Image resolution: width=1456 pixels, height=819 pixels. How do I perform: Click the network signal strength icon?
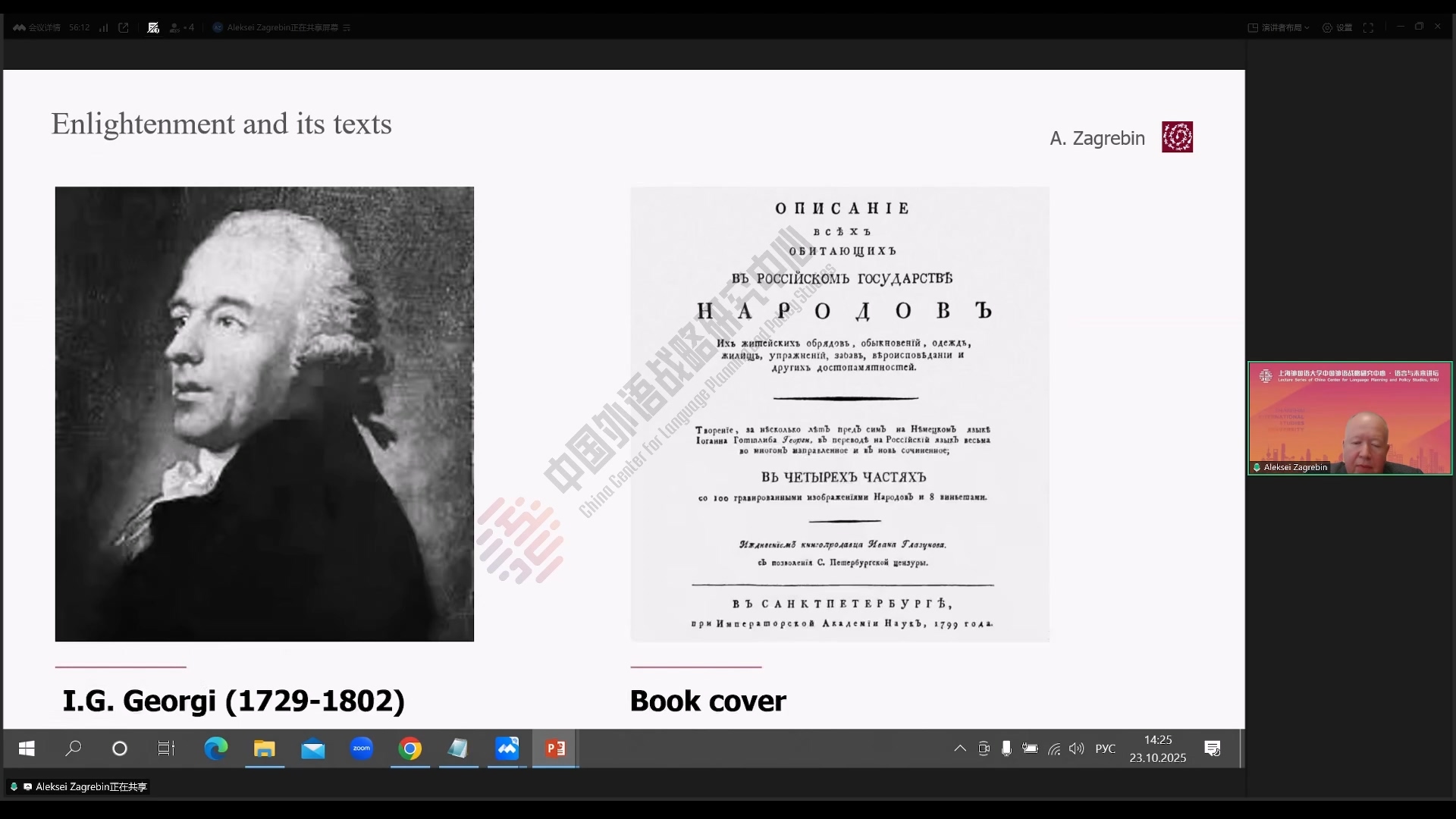pos(103,27)
